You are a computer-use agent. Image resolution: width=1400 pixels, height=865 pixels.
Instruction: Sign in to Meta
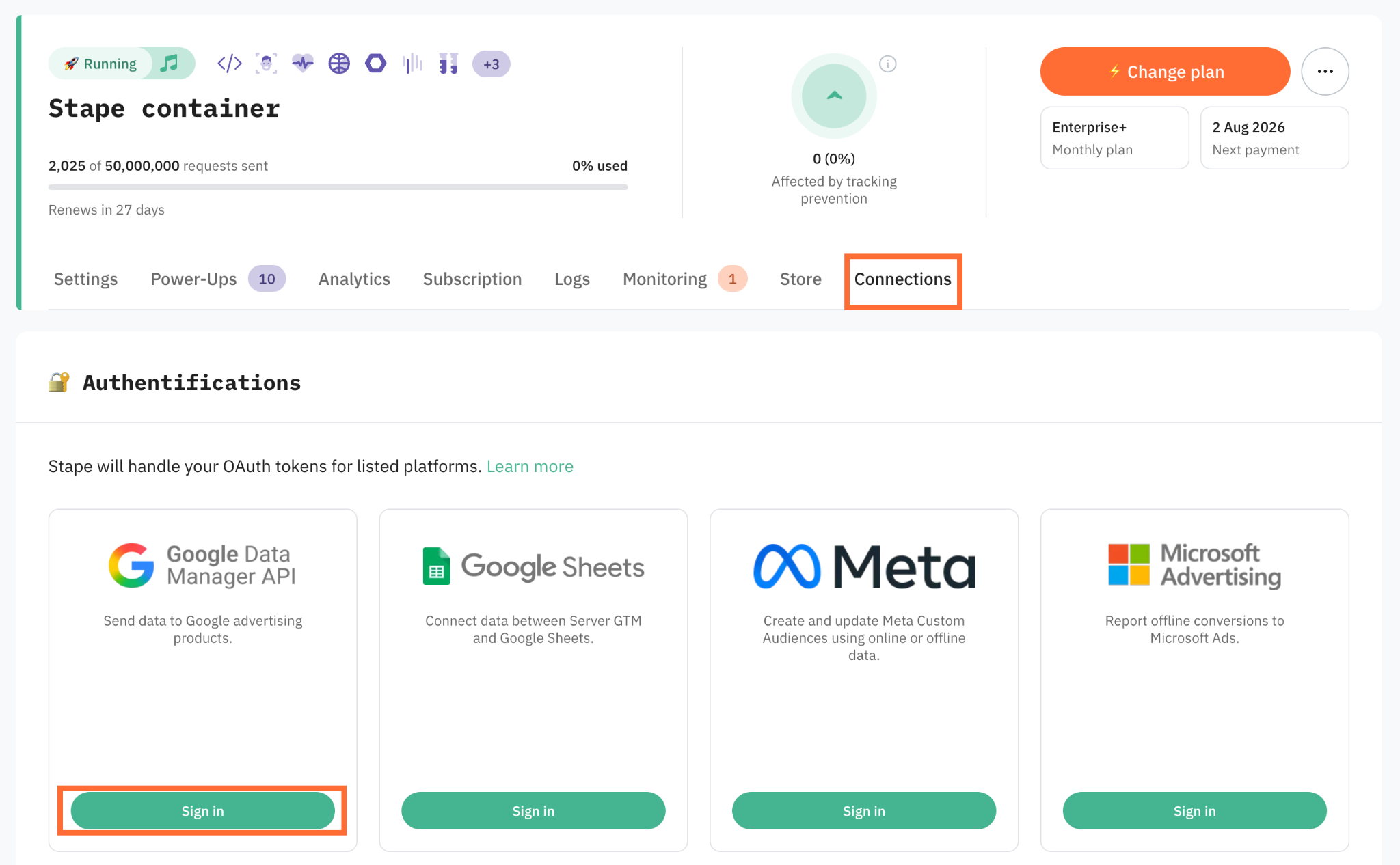pyautogui.click(x=864, y=810)
